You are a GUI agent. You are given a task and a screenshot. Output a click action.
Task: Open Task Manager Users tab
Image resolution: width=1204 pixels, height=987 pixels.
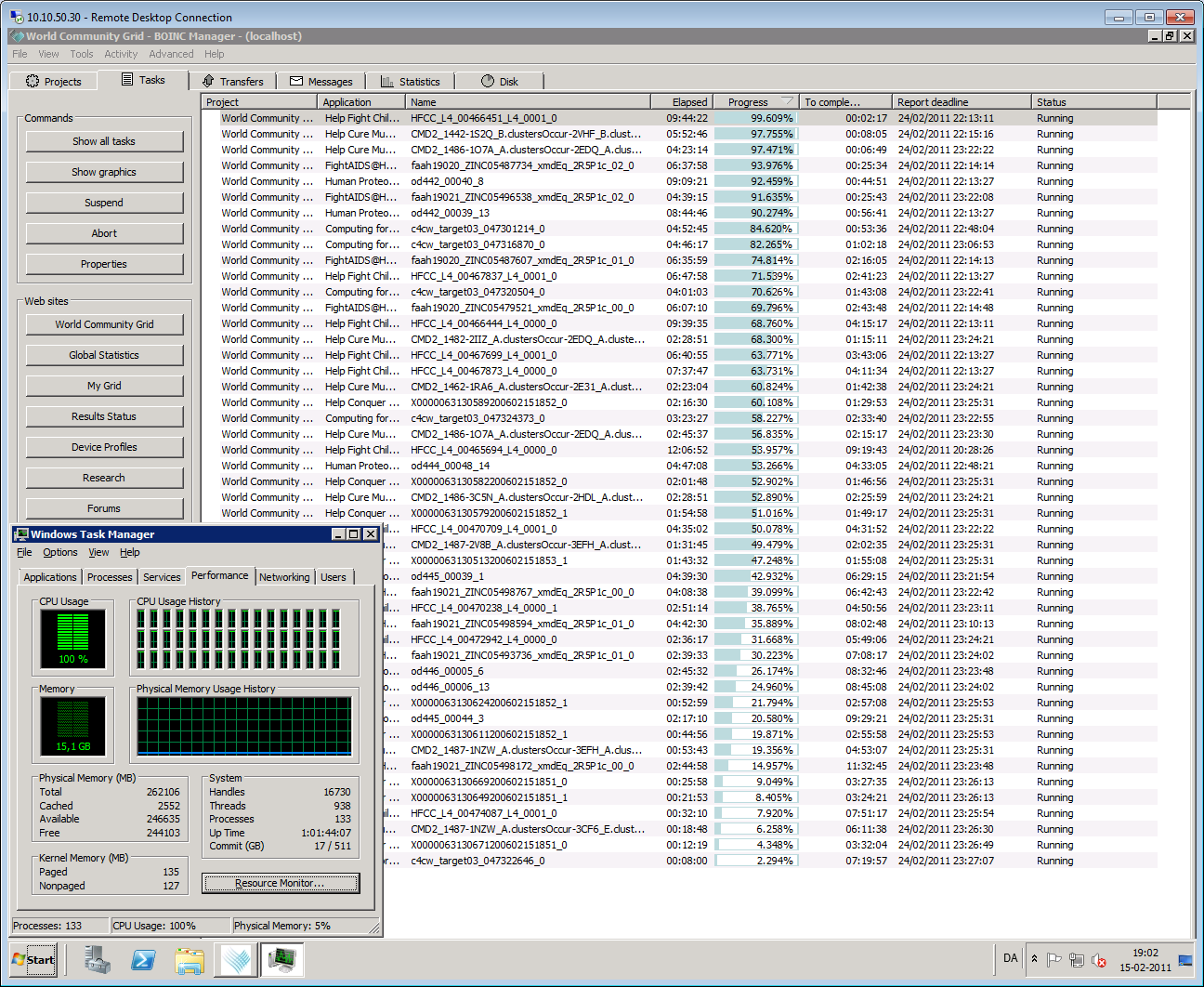(x=334, y=577)
